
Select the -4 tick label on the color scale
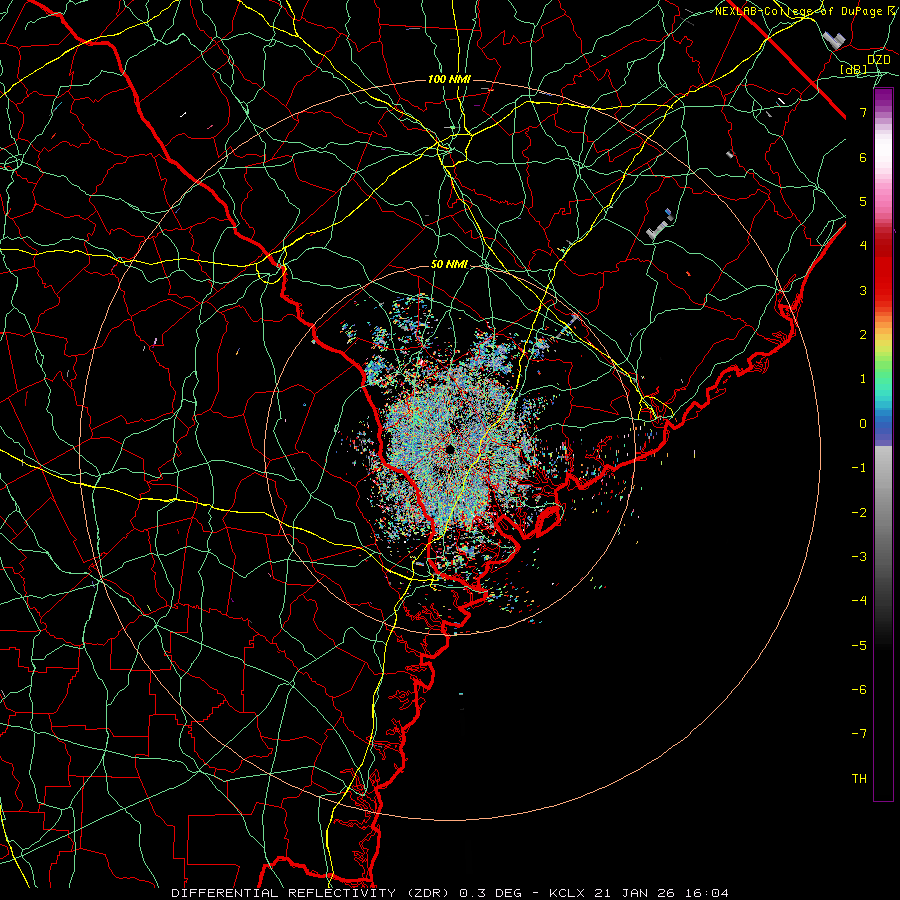859,601
